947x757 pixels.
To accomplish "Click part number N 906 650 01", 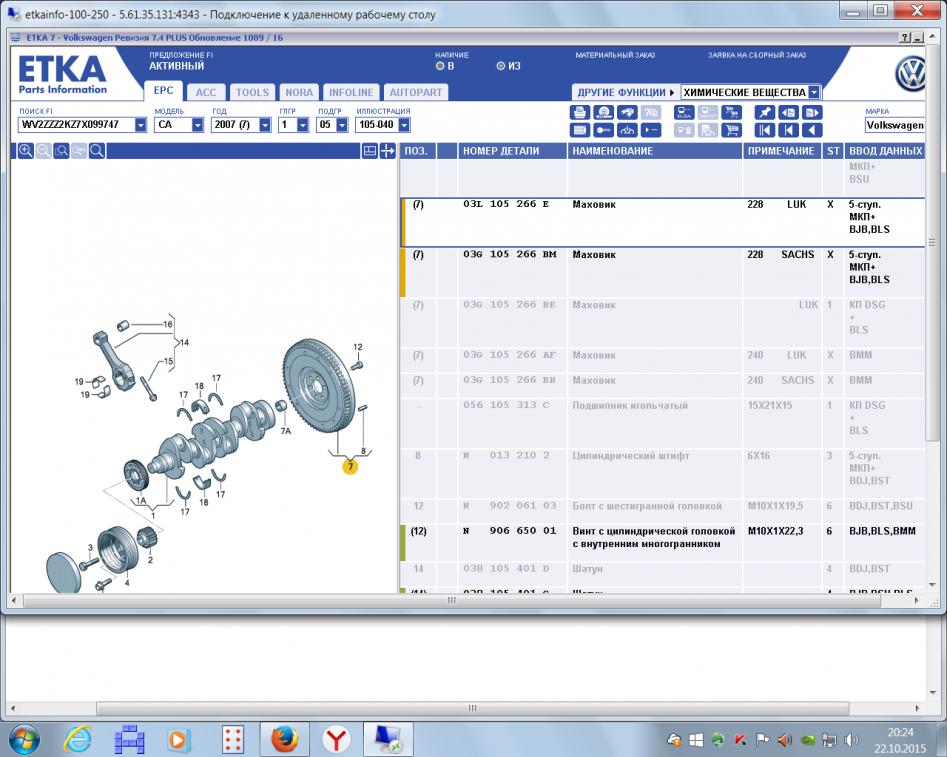I will tap(510, 531).
